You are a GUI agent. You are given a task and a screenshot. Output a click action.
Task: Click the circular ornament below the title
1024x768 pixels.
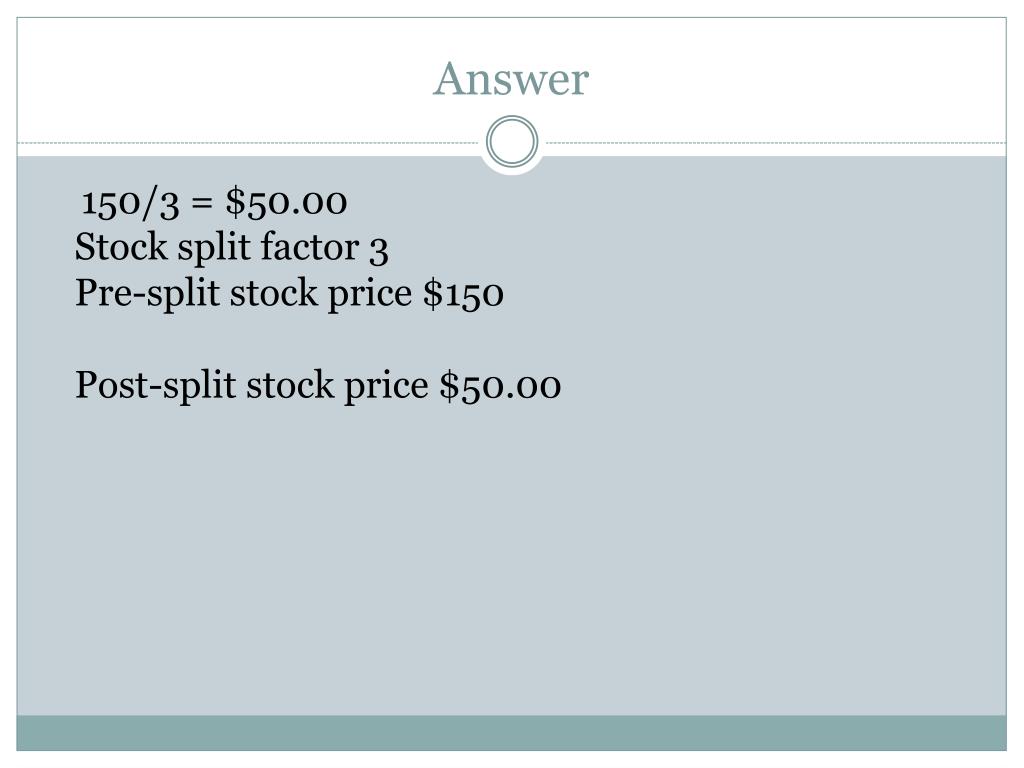pos(512,141)
